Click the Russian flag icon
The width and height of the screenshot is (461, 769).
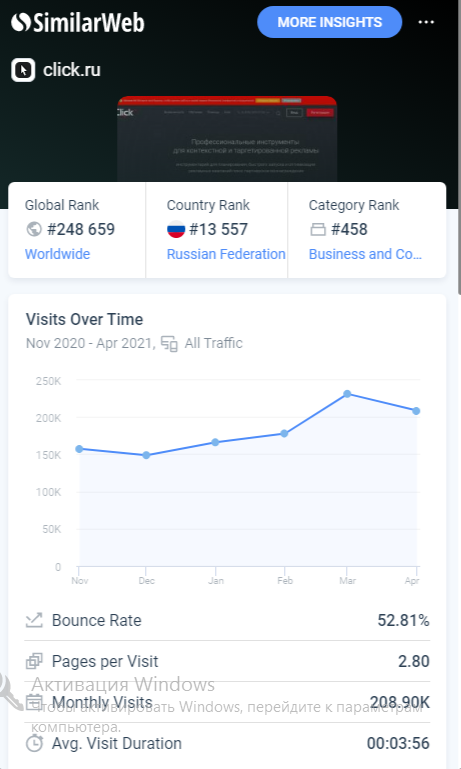tap(176, 229)
